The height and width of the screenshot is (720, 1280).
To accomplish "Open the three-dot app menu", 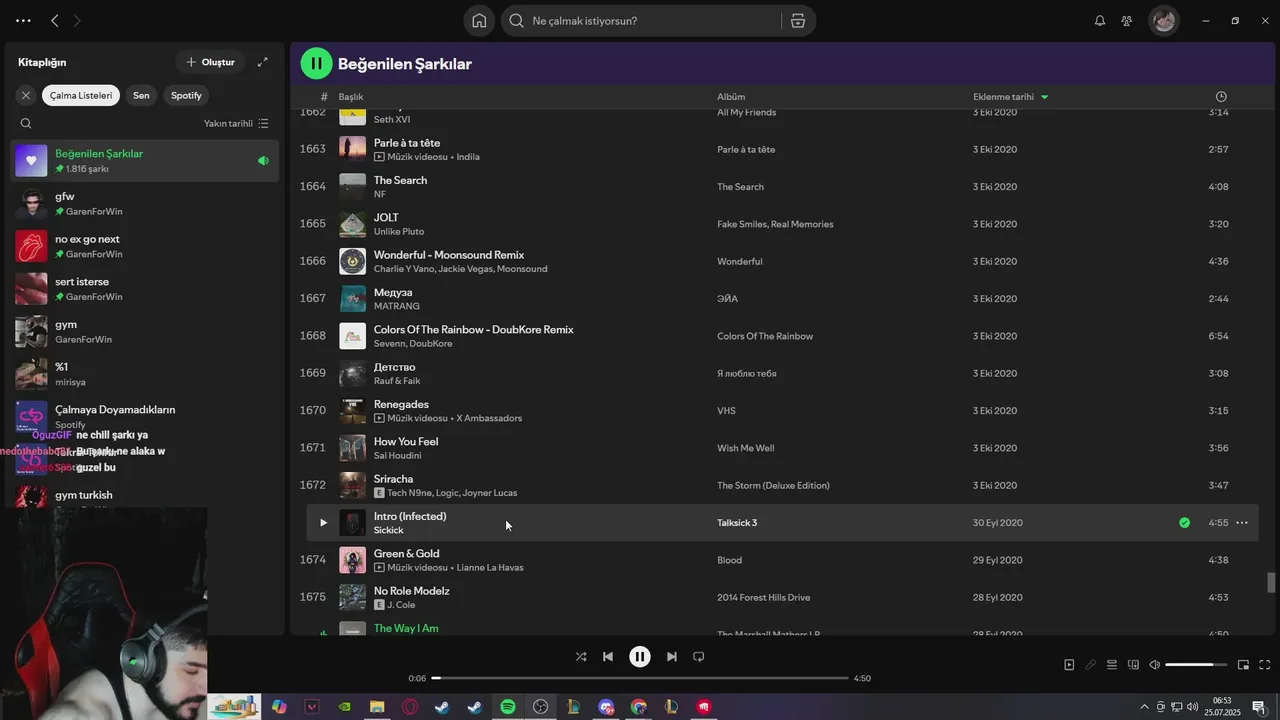I will click(23, 20).
